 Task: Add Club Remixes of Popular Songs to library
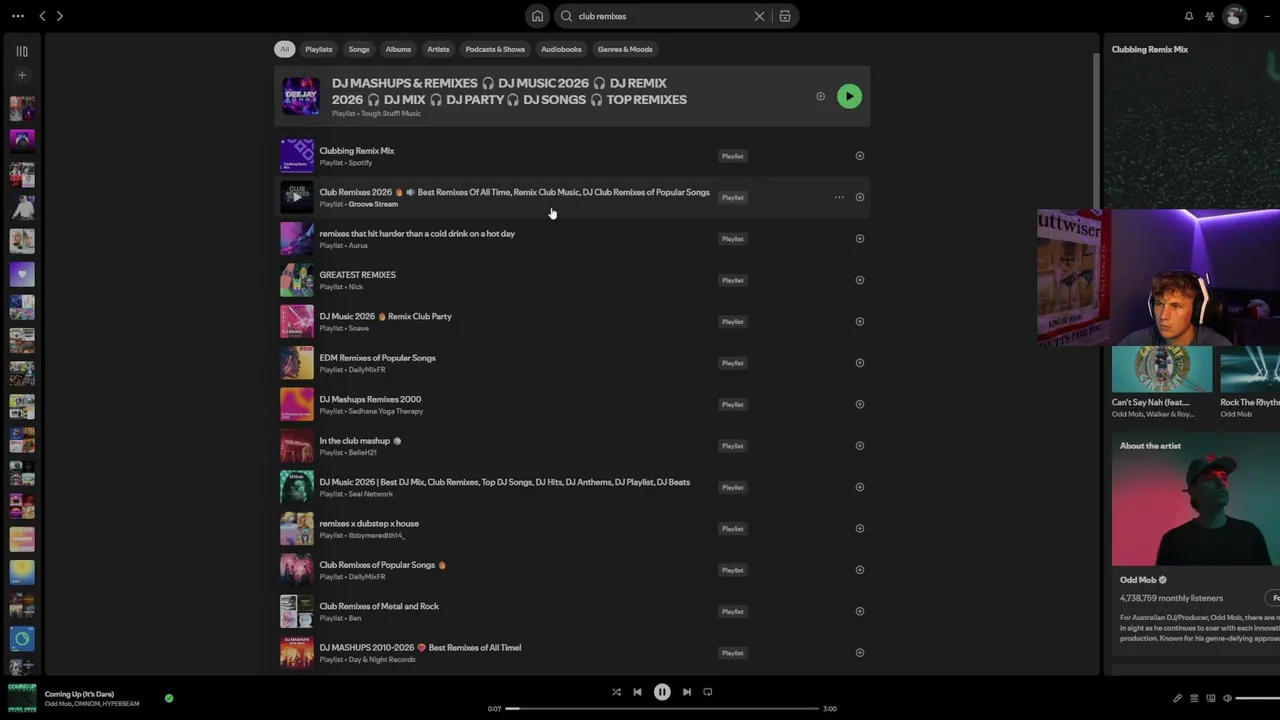[x=860, y=570]
